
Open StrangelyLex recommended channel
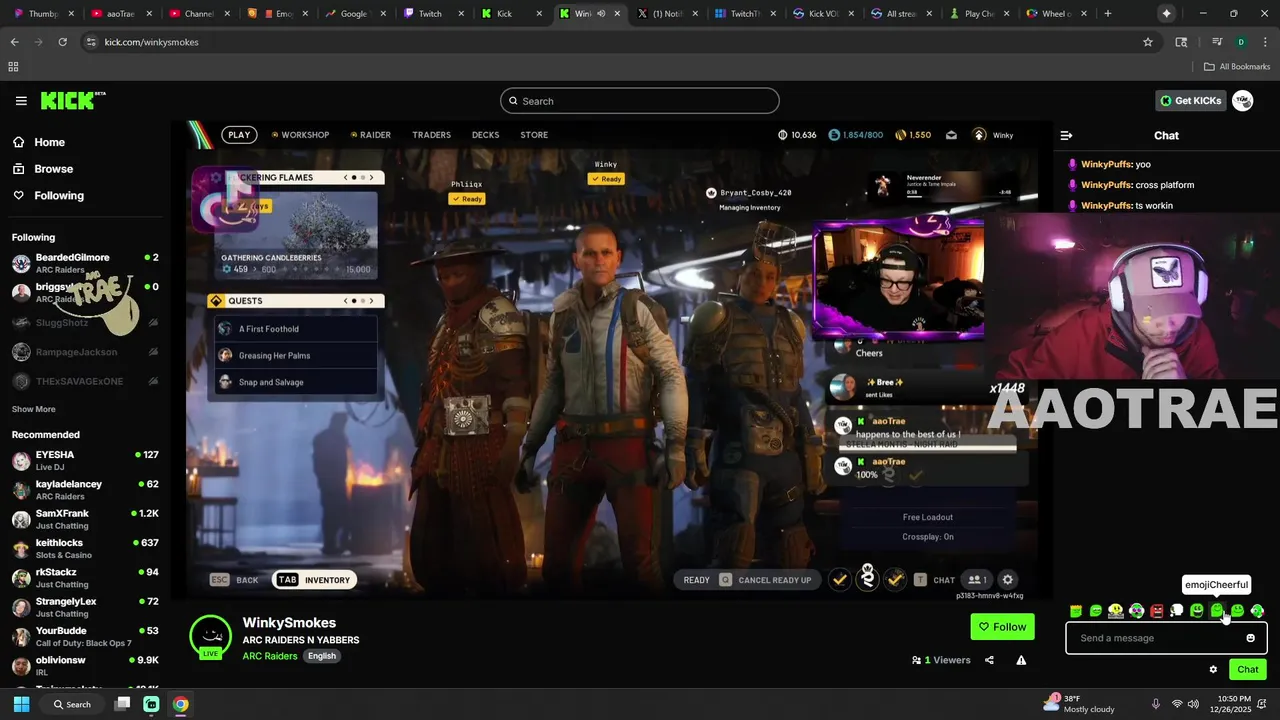click(85, 607)
